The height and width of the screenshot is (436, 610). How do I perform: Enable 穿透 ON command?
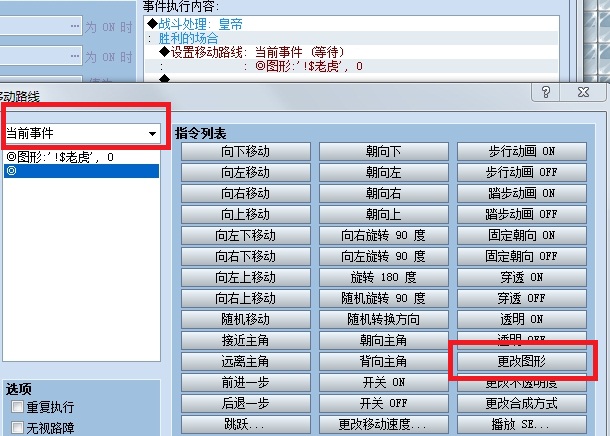(522, 277)
